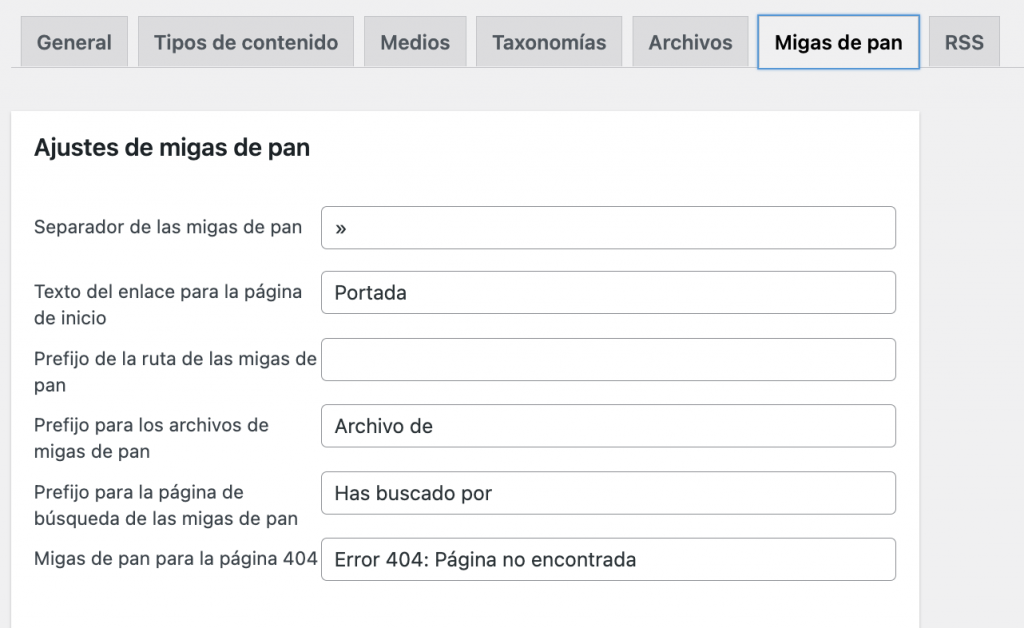Click the Prefijo de la ruta label
1024x628 pixels.
click(174, 359)
